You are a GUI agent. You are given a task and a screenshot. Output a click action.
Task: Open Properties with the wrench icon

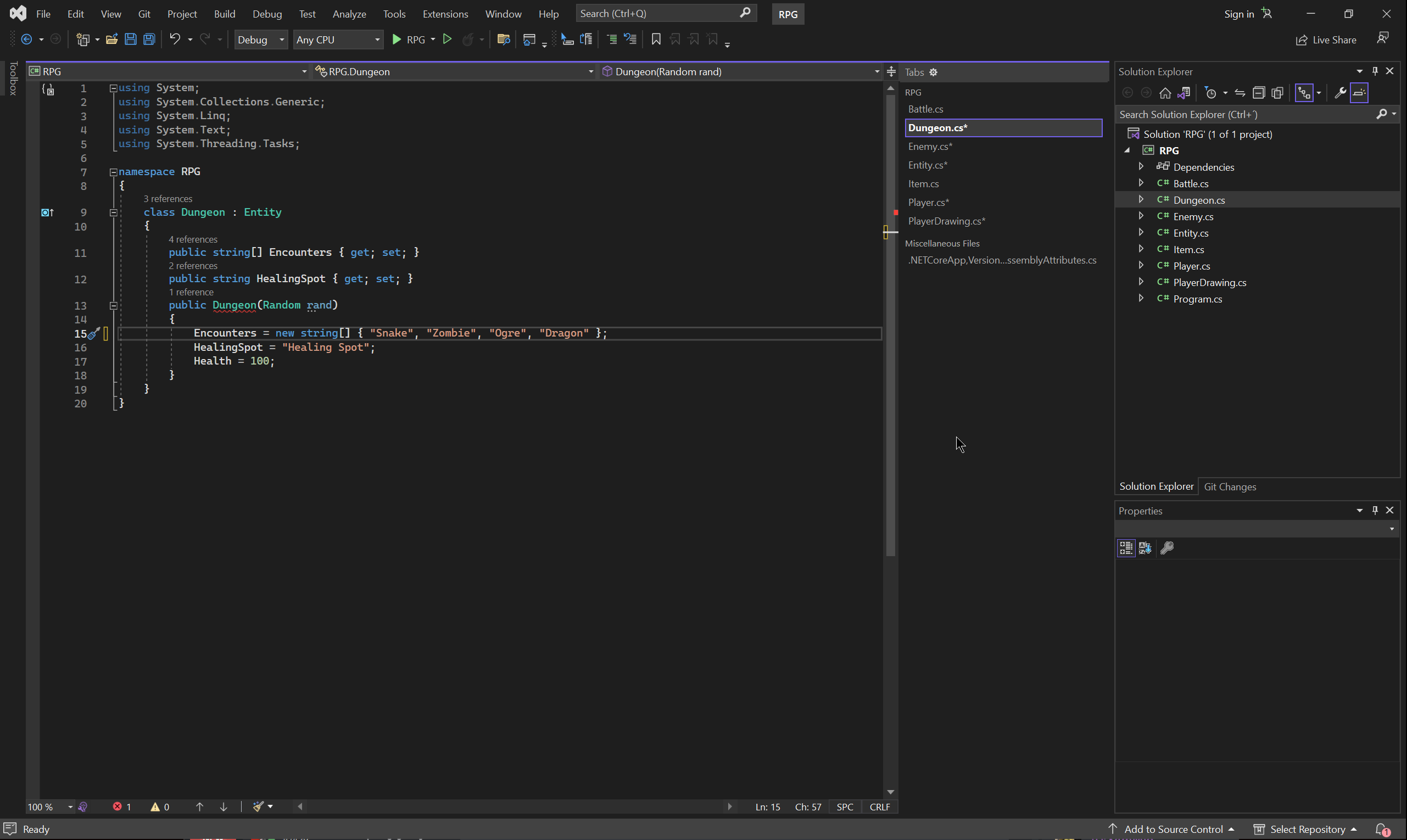pyautogui.click(x=1339, y=93)
